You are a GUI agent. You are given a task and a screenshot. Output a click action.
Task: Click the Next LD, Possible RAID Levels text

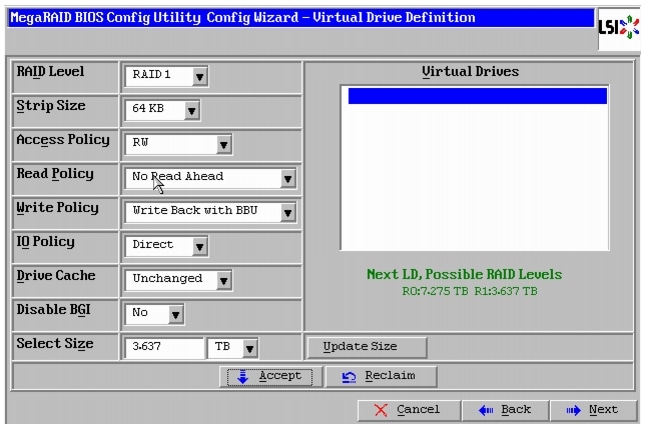pos(464,274)
